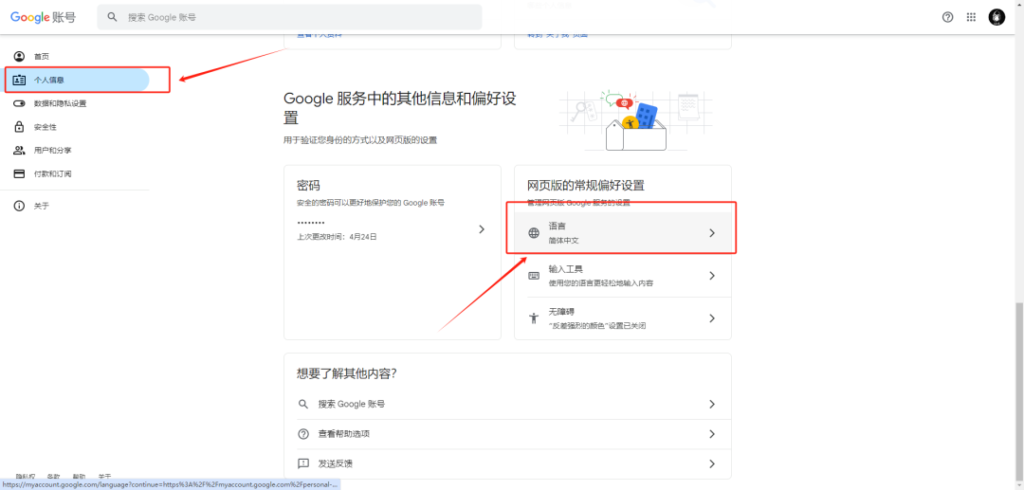1024x490 pixels.
Task: Click the 付款和订阅 credit card icon
Action: pyautogui.click(x=19, y=174)
